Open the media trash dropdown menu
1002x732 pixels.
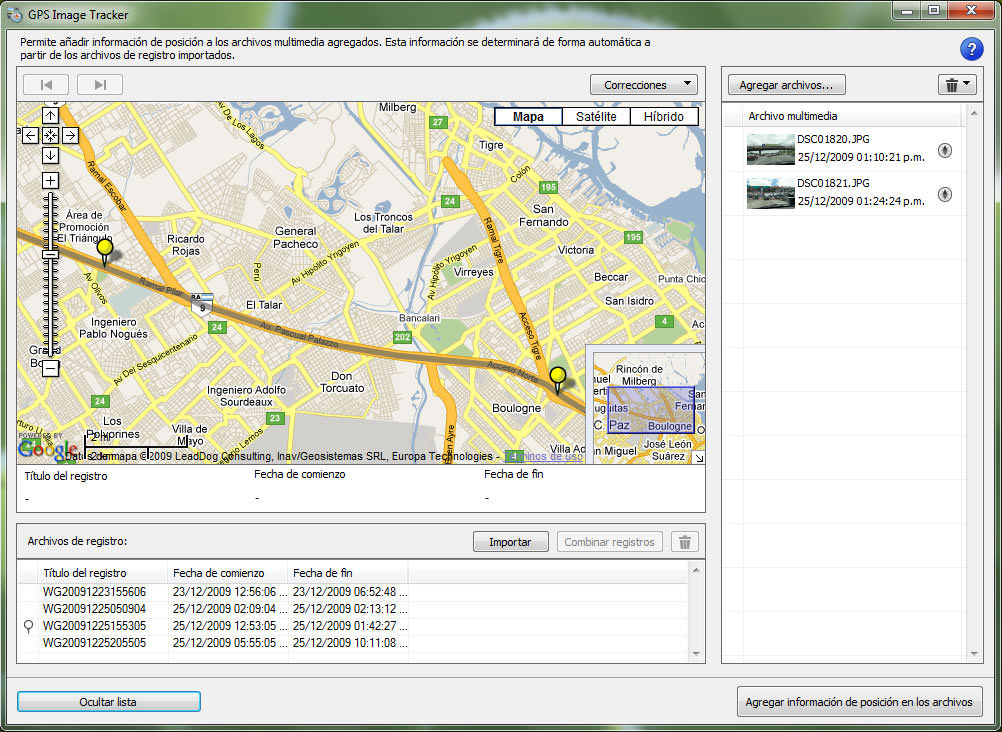pyautogui.click(x=957, y=84)
